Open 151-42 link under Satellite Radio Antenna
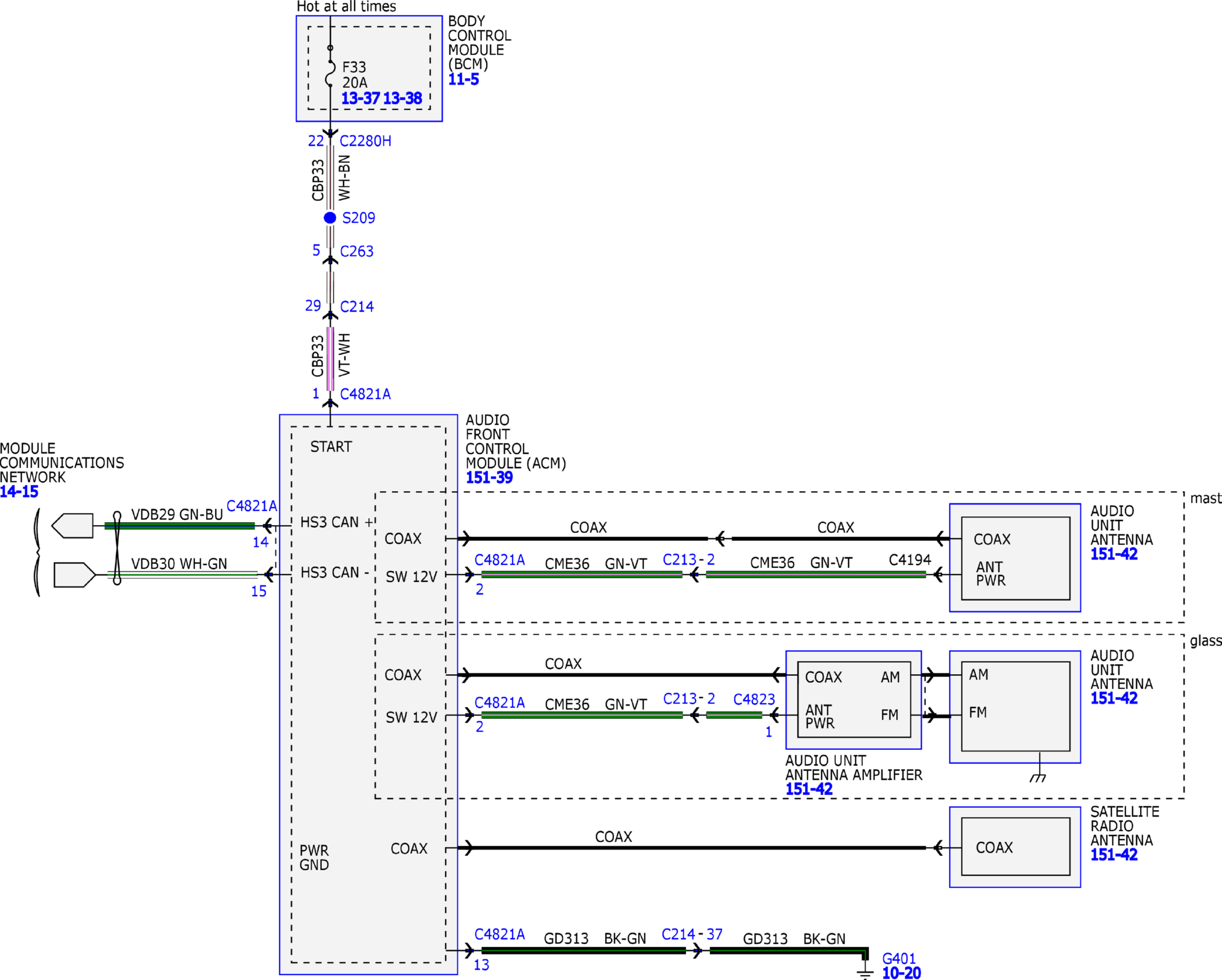This screenshot has width=1222, height=980. (1114, 854)
